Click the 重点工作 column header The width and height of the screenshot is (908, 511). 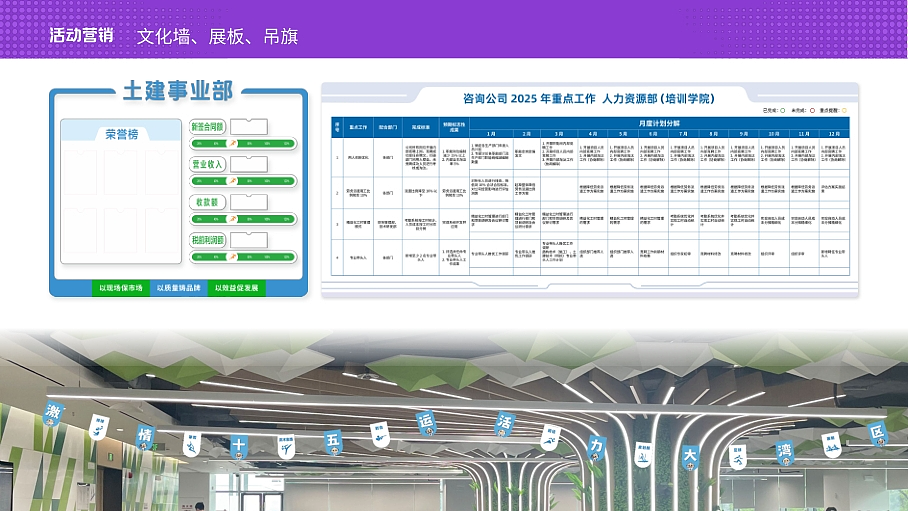(x=358, y=127)
